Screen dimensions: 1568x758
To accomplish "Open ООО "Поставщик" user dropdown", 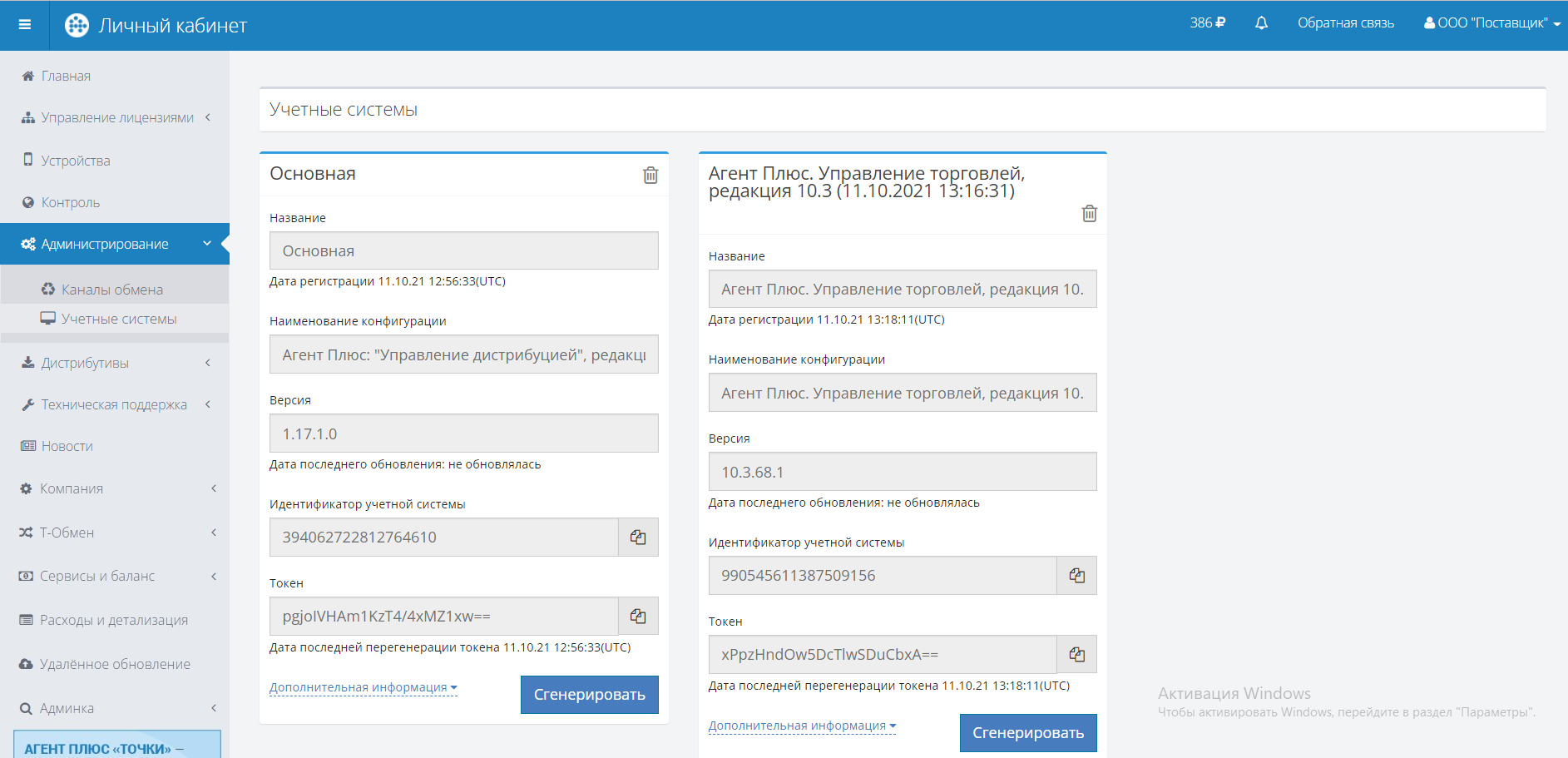I will tap(1492, 23).
